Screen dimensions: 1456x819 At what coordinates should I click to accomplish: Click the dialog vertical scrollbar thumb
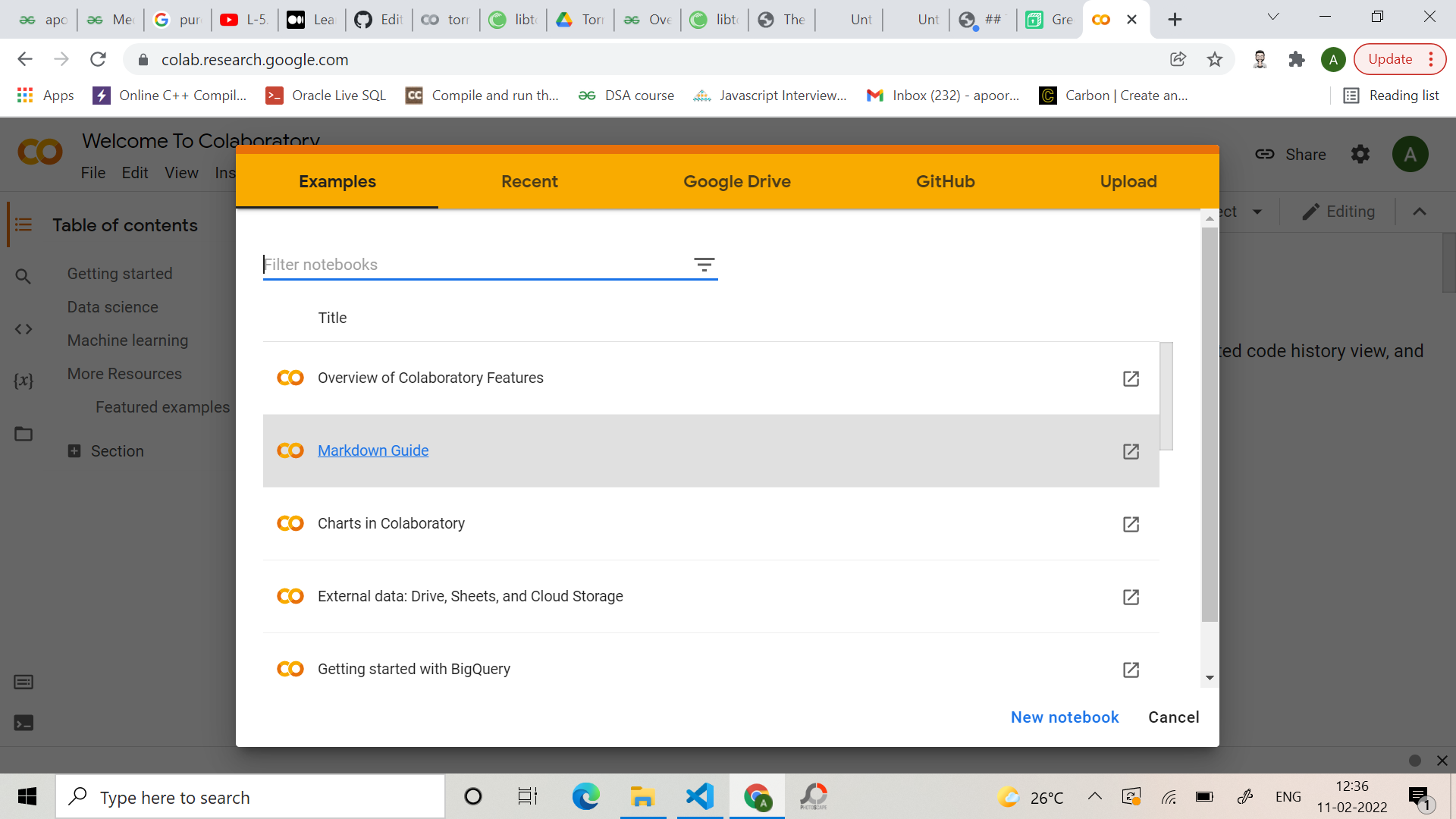(x=1210, y=425)
